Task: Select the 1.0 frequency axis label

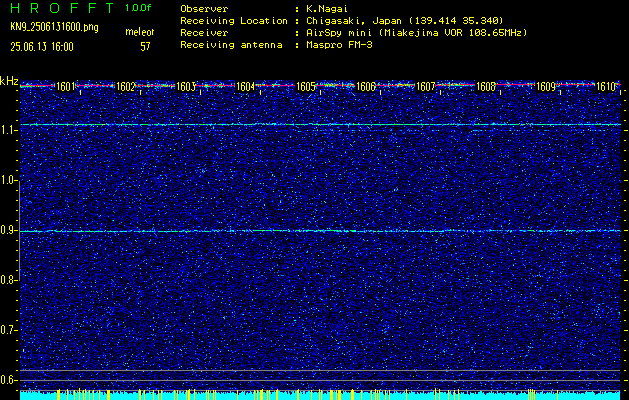Action: coord(8,180)
